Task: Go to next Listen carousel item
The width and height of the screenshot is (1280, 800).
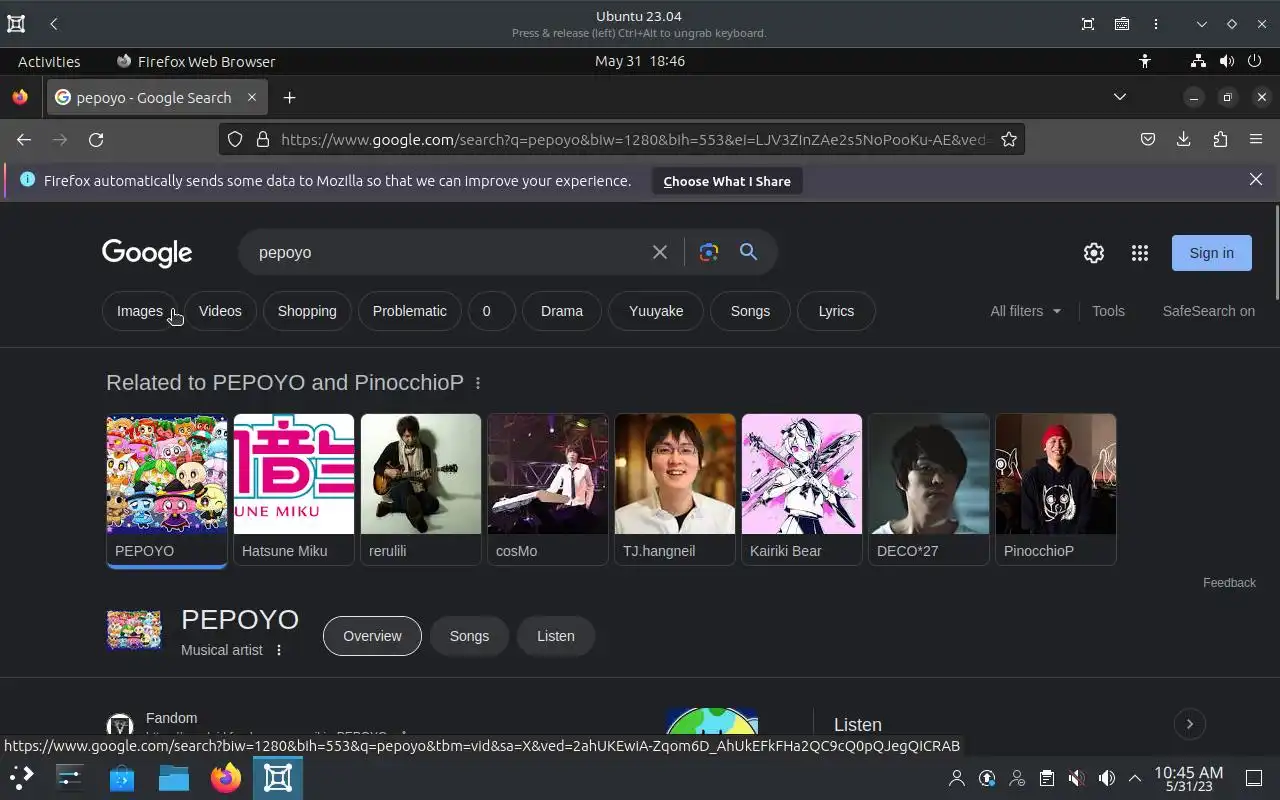Action: 1190,724
